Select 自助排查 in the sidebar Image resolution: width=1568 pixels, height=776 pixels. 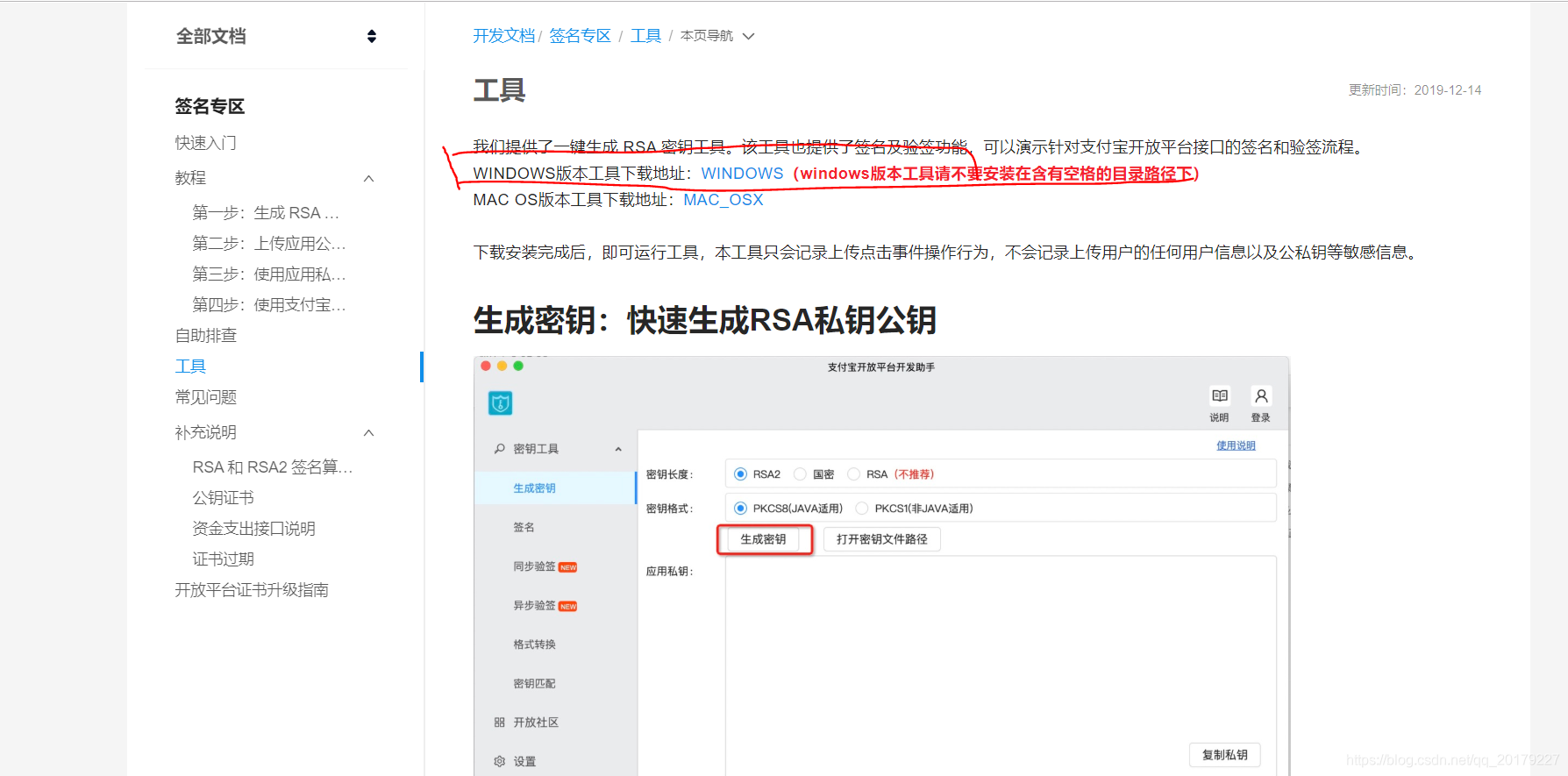tap(205, 335)
